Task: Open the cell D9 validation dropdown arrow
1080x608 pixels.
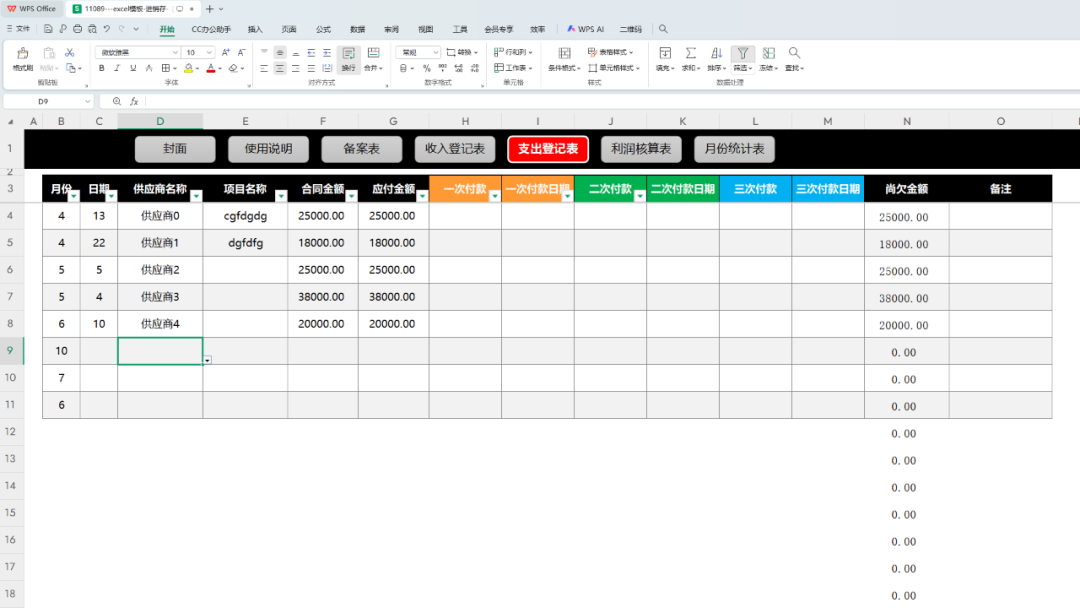Action: click(x=207, y=360)
